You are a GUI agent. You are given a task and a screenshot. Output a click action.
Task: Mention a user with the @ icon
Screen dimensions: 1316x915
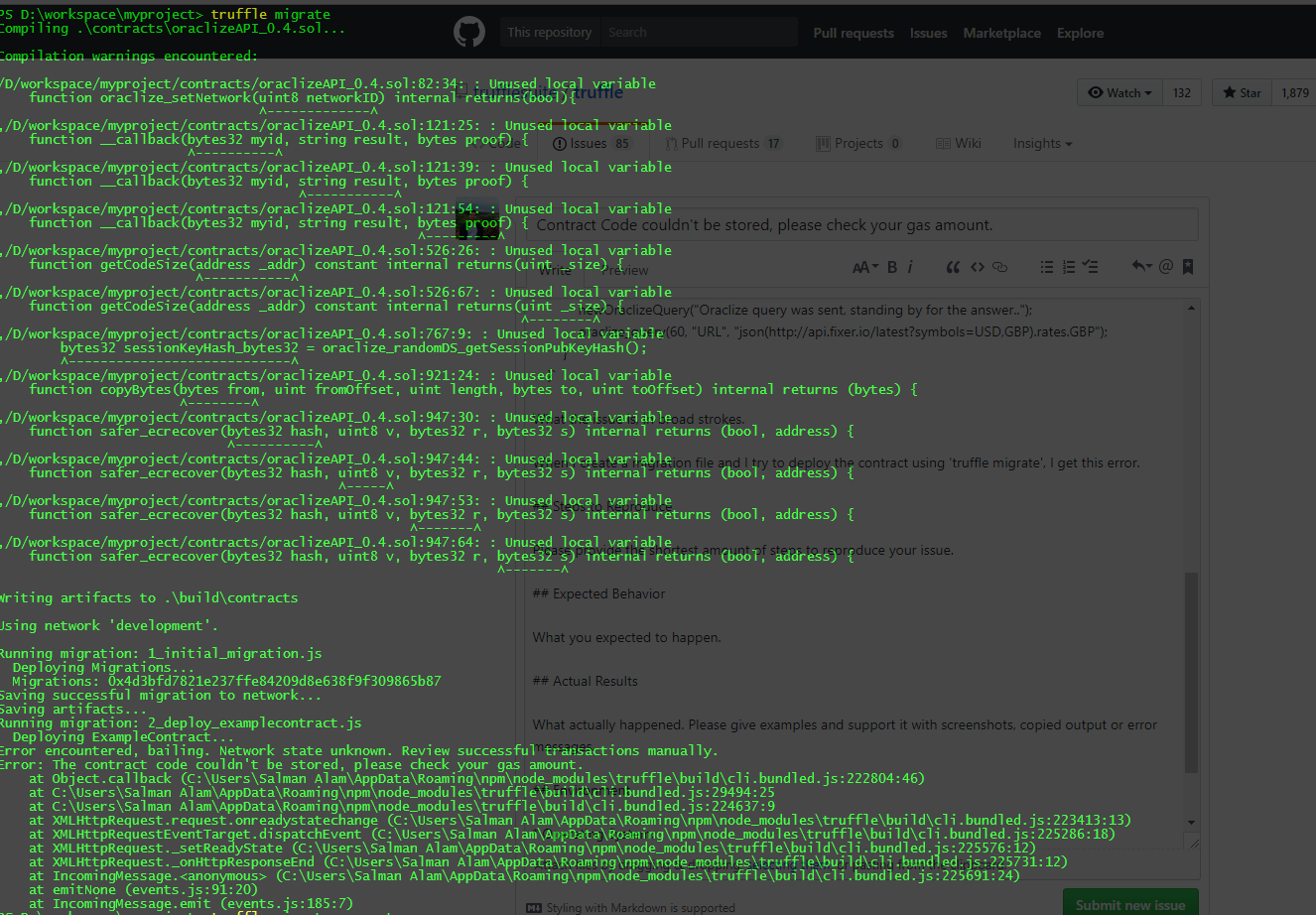(1166, 266)
